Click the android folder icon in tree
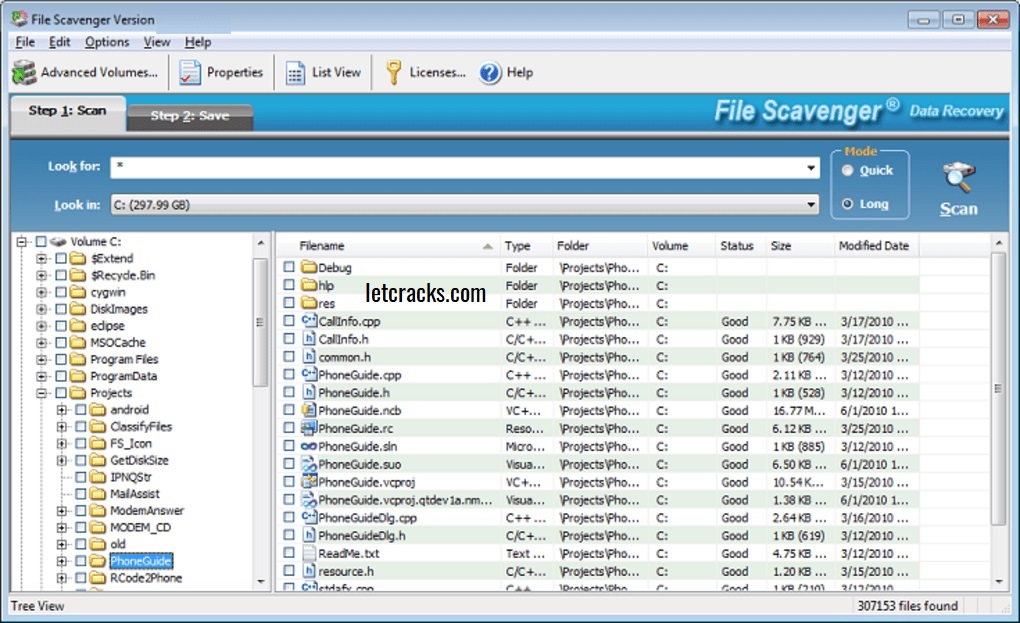 [98, 410]
